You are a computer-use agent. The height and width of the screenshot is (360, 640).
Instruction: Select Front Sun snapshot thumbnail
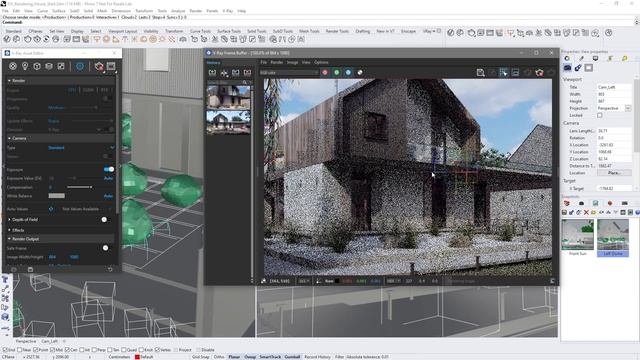point(577,234)
